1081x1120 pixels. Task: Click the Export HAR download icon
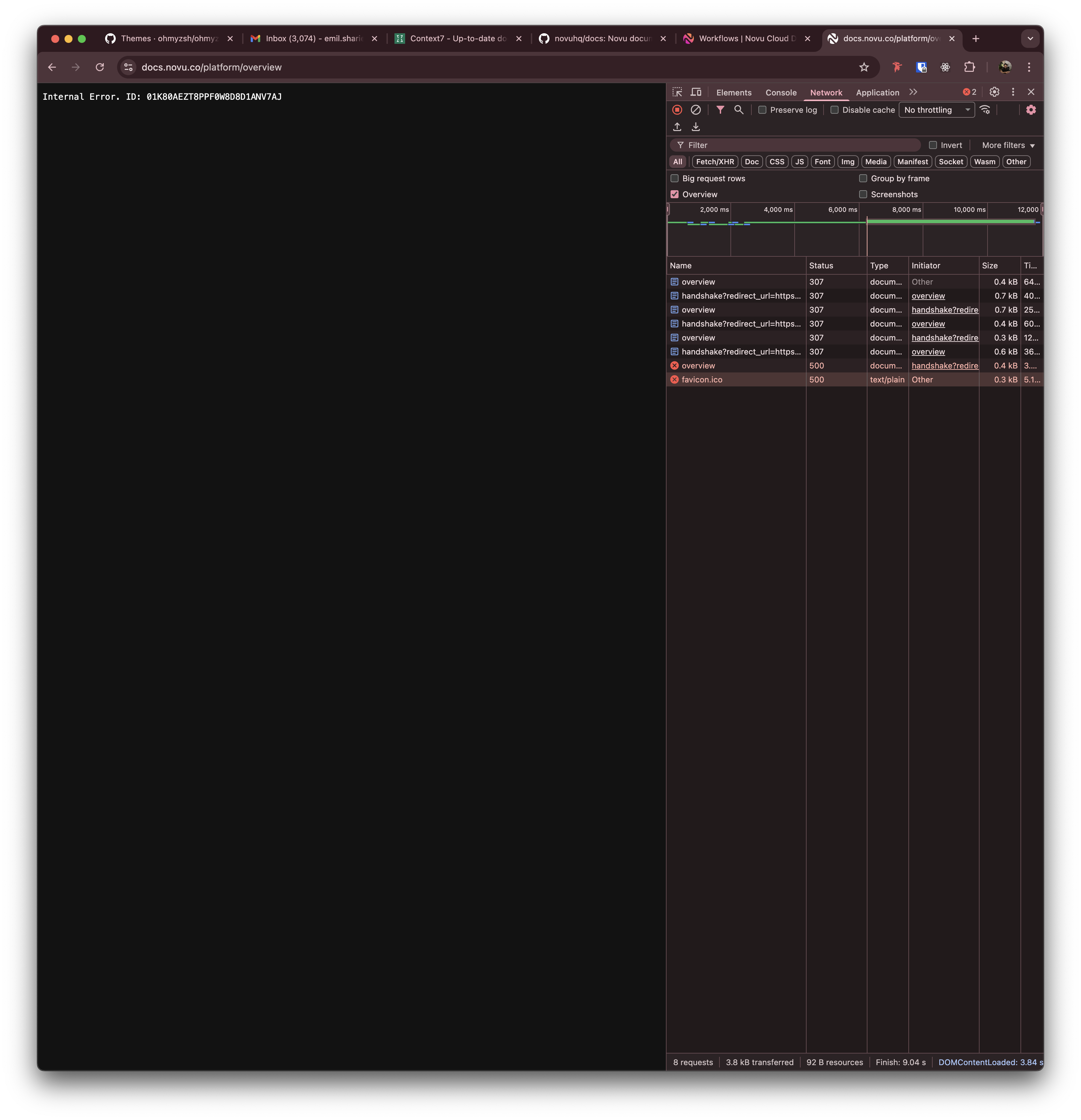click(x=696, y=127)
